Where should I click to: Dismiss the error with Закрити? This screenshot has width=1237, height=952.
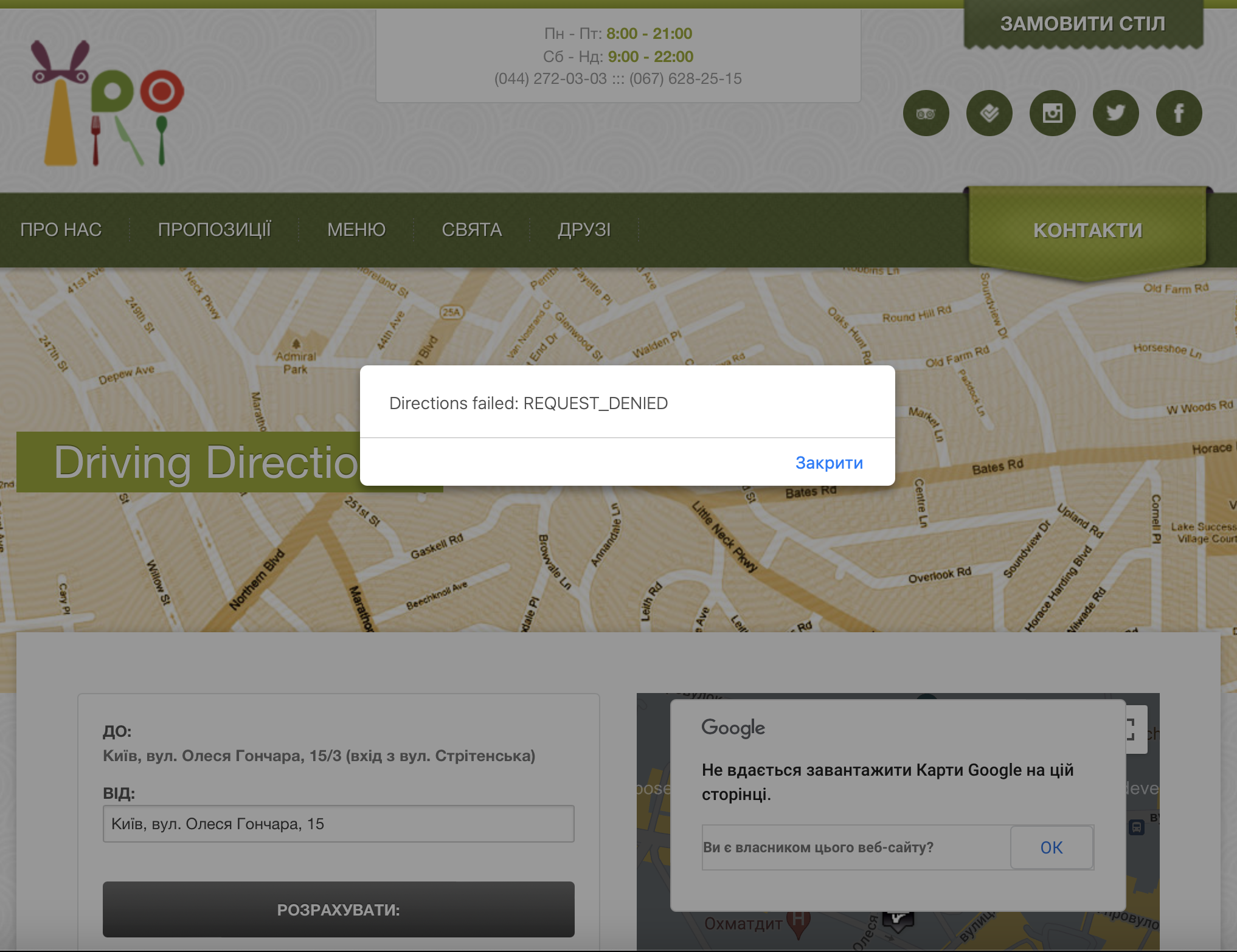(828, 463)
